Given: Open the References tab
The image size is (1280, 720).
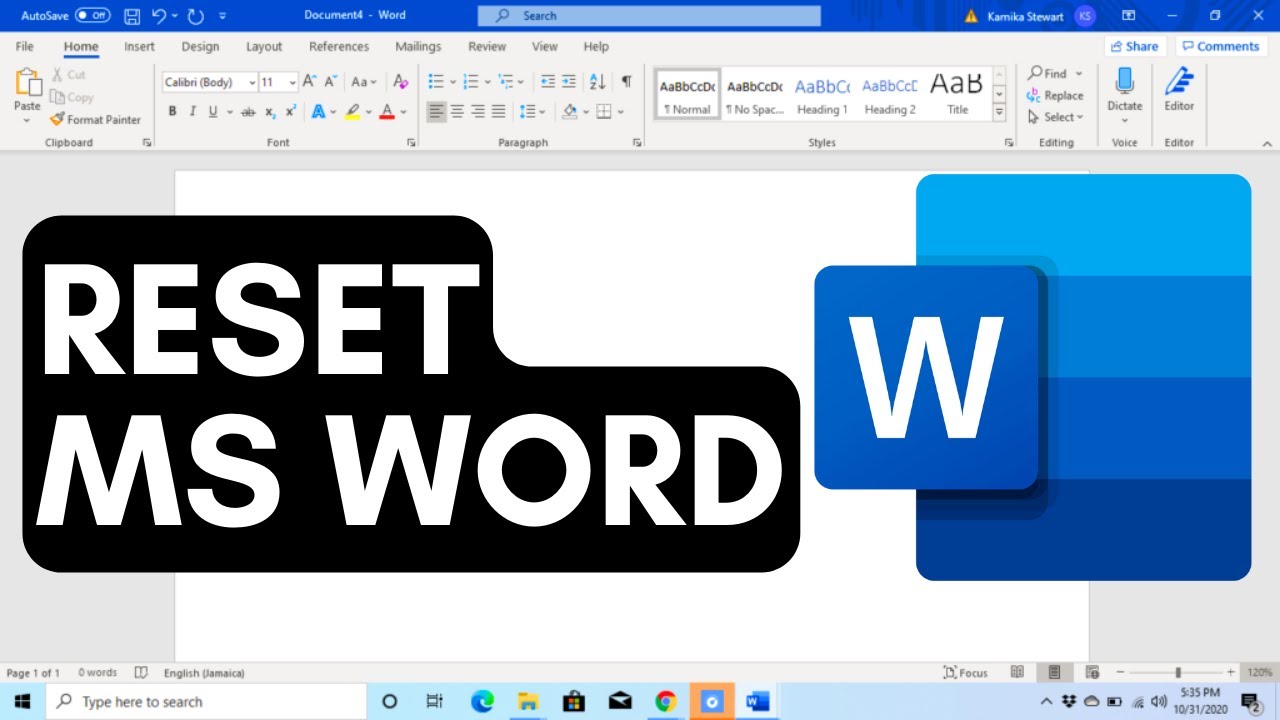Looking at the screenshot, I should pyautogui.click(x=339, y=46).
